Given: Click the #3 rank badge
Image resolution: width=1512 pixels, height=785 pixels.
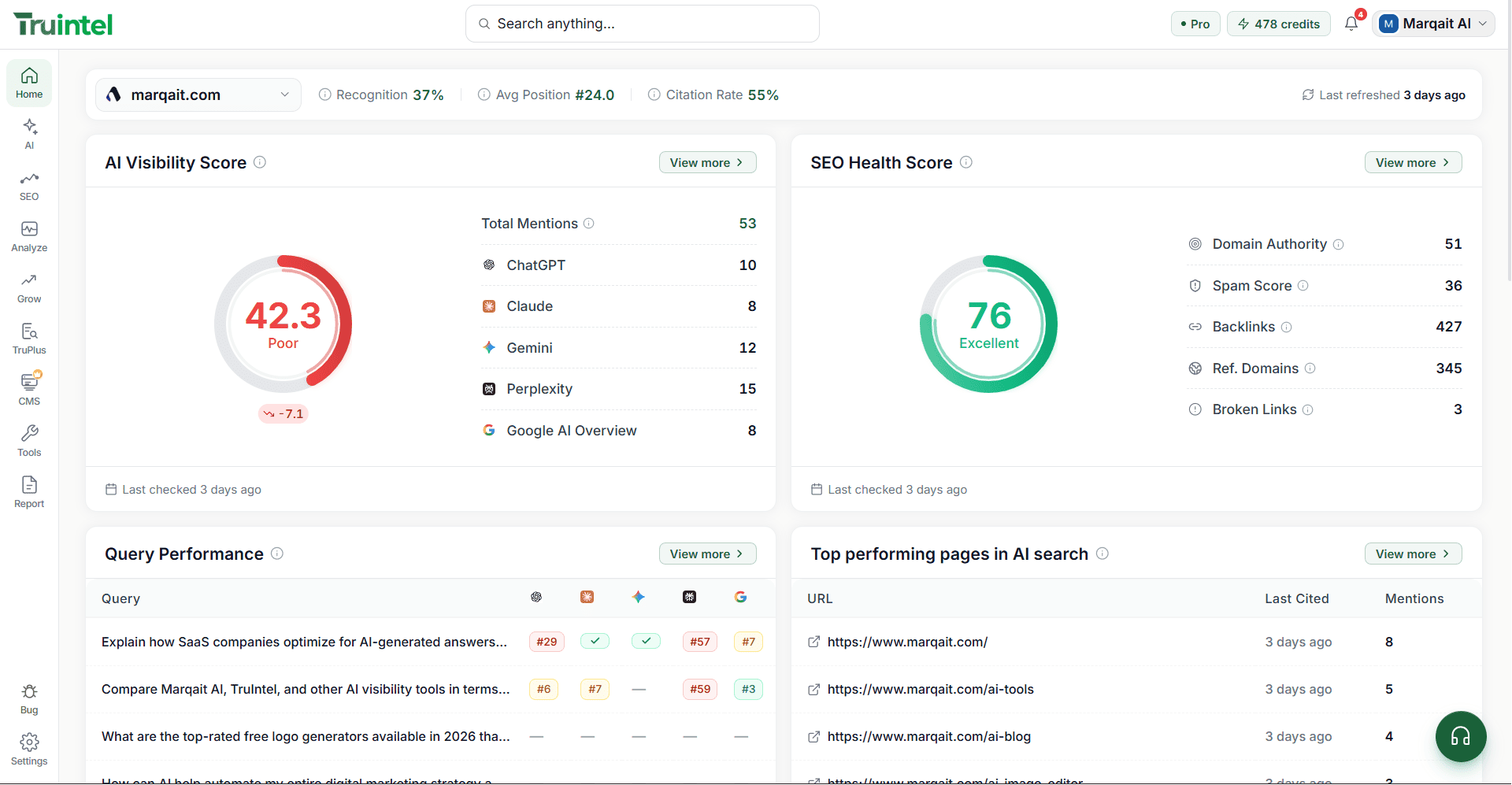Looking at the screenshot, I should click(748, 689).
